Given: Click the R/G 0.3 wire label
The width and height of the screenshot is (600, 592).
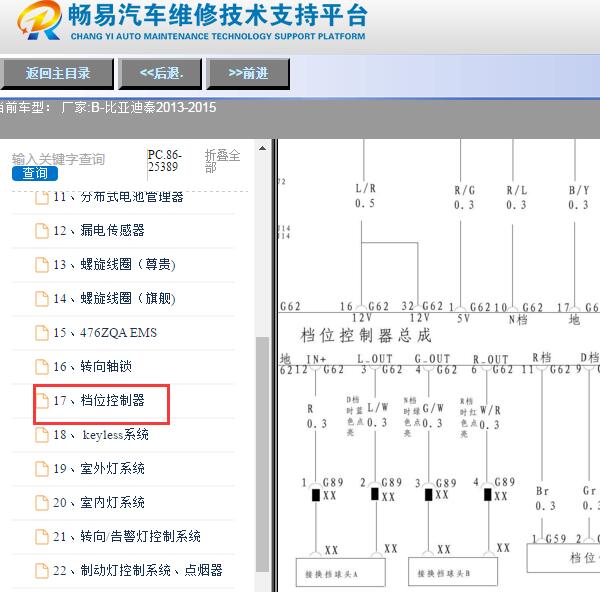Looking at the screenshot, I should tap(464, 197).
